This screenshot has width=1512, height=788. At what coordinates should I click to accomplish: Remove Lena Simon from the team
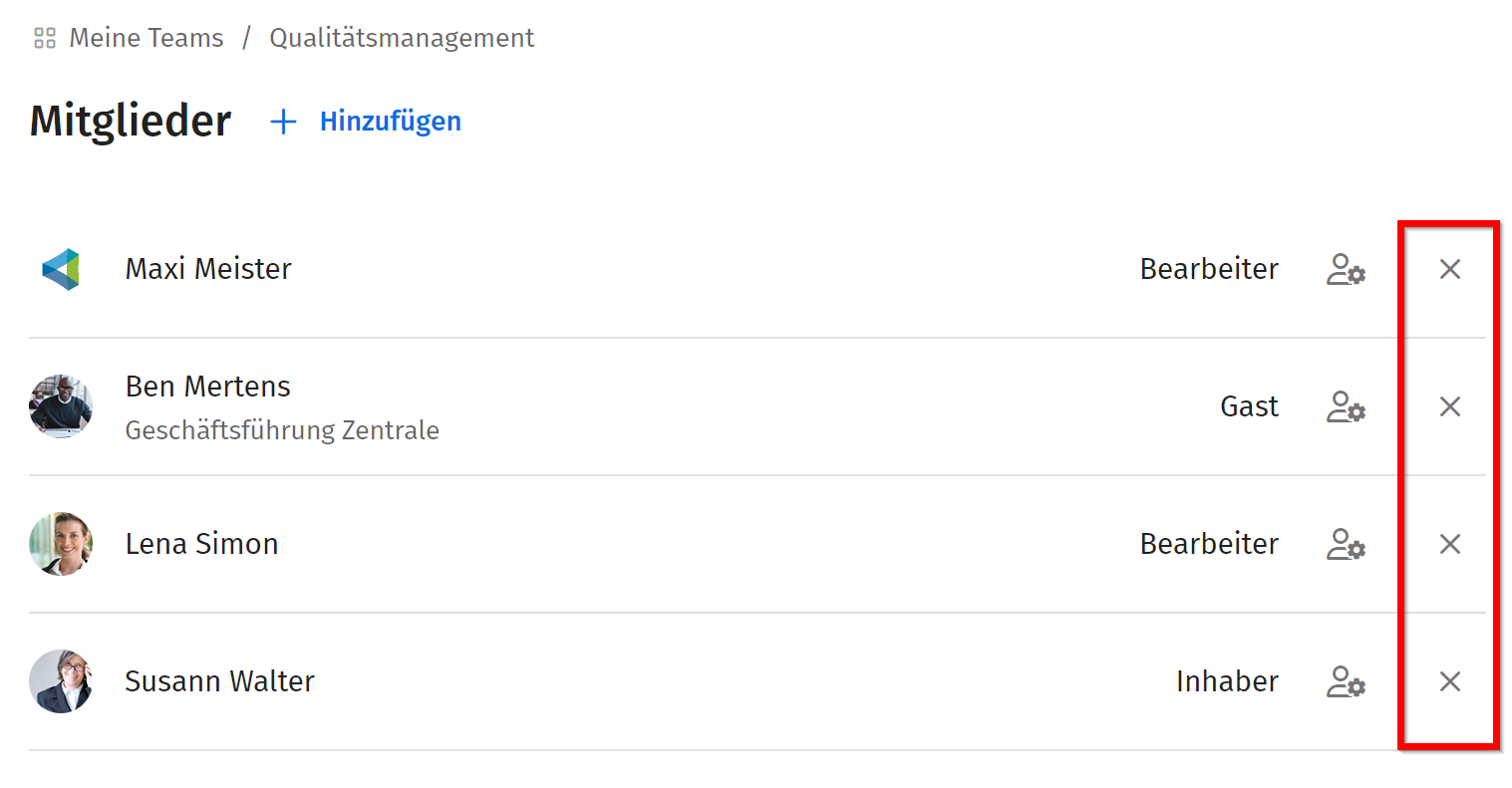(x=1450, y=544)
